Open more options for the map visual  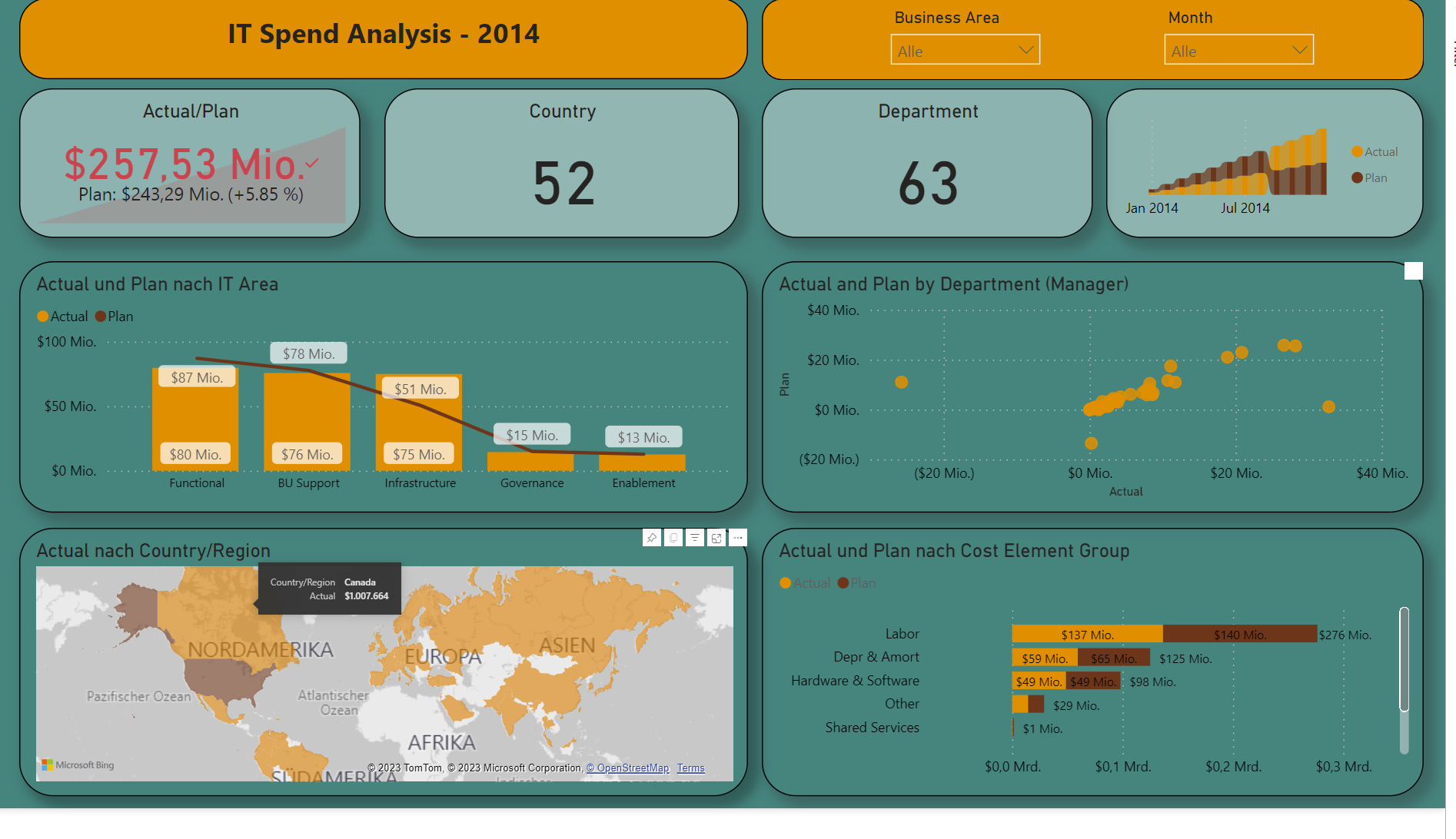tap(737, 538)
